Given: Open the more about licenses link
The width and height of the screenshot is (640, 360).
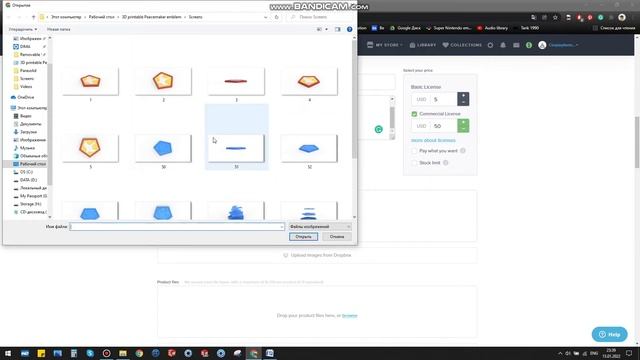Looking at the screenshot, I should 433,140.
